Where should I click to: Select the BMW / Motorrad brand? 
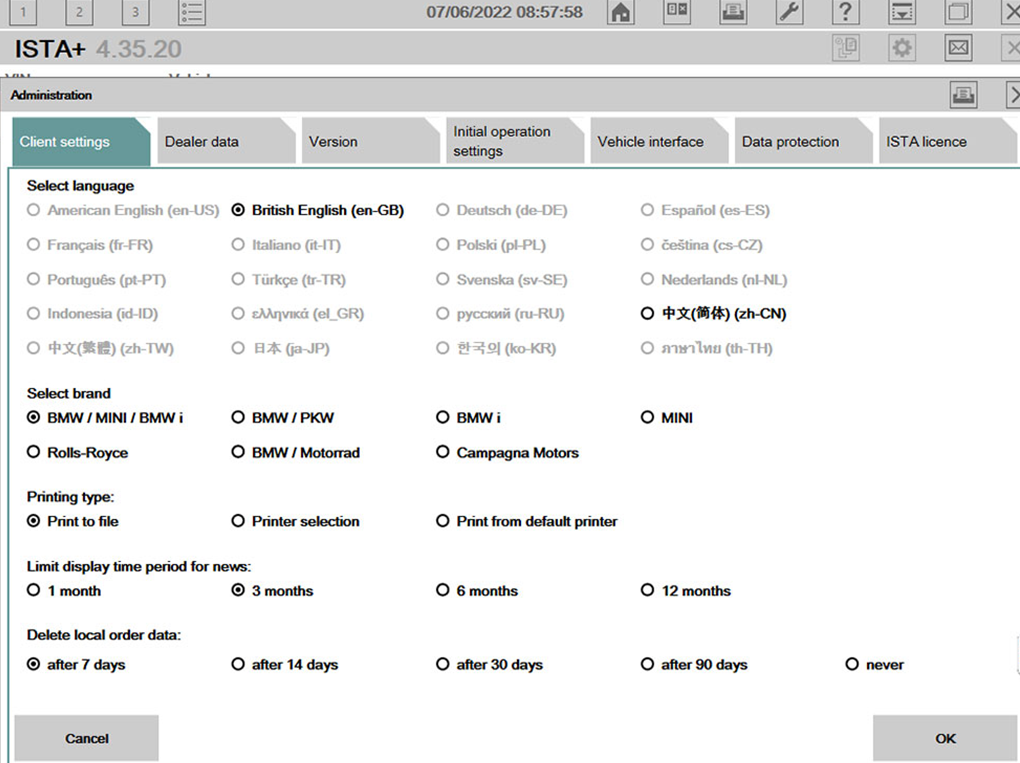point(295,453)
